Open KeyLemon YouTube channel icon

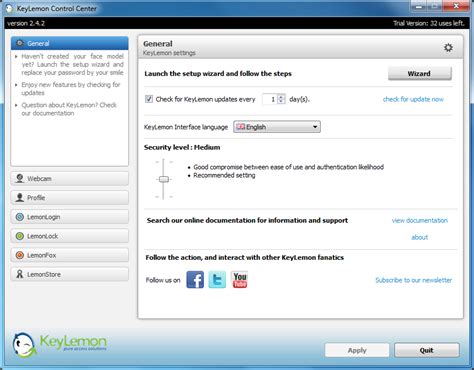pos(240,279)
